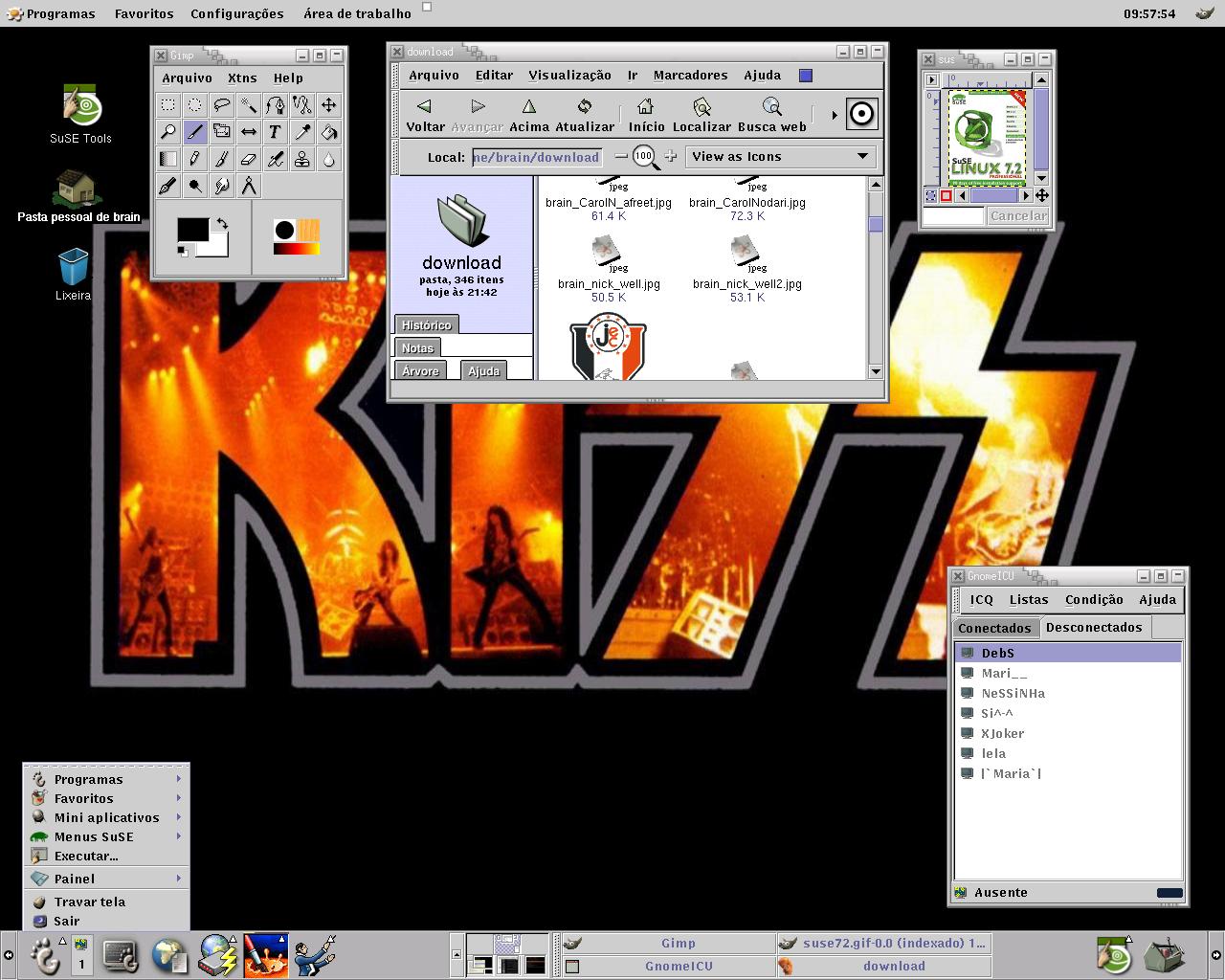Choose the Flip tool with double arrow

tap(248, 132)
